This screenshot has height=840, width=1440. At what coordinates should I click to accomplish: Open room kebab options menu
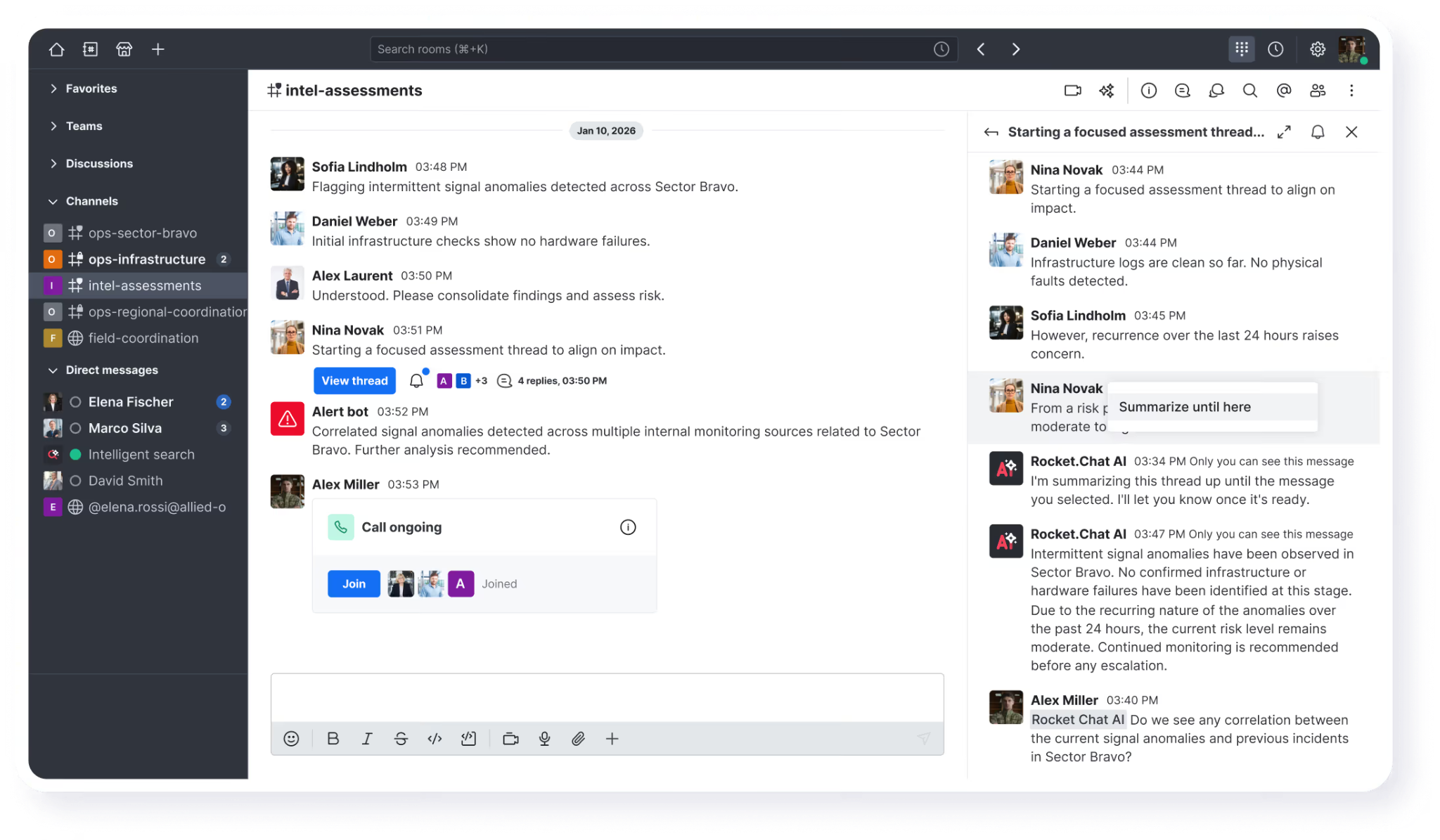(x=1351, y=90)
